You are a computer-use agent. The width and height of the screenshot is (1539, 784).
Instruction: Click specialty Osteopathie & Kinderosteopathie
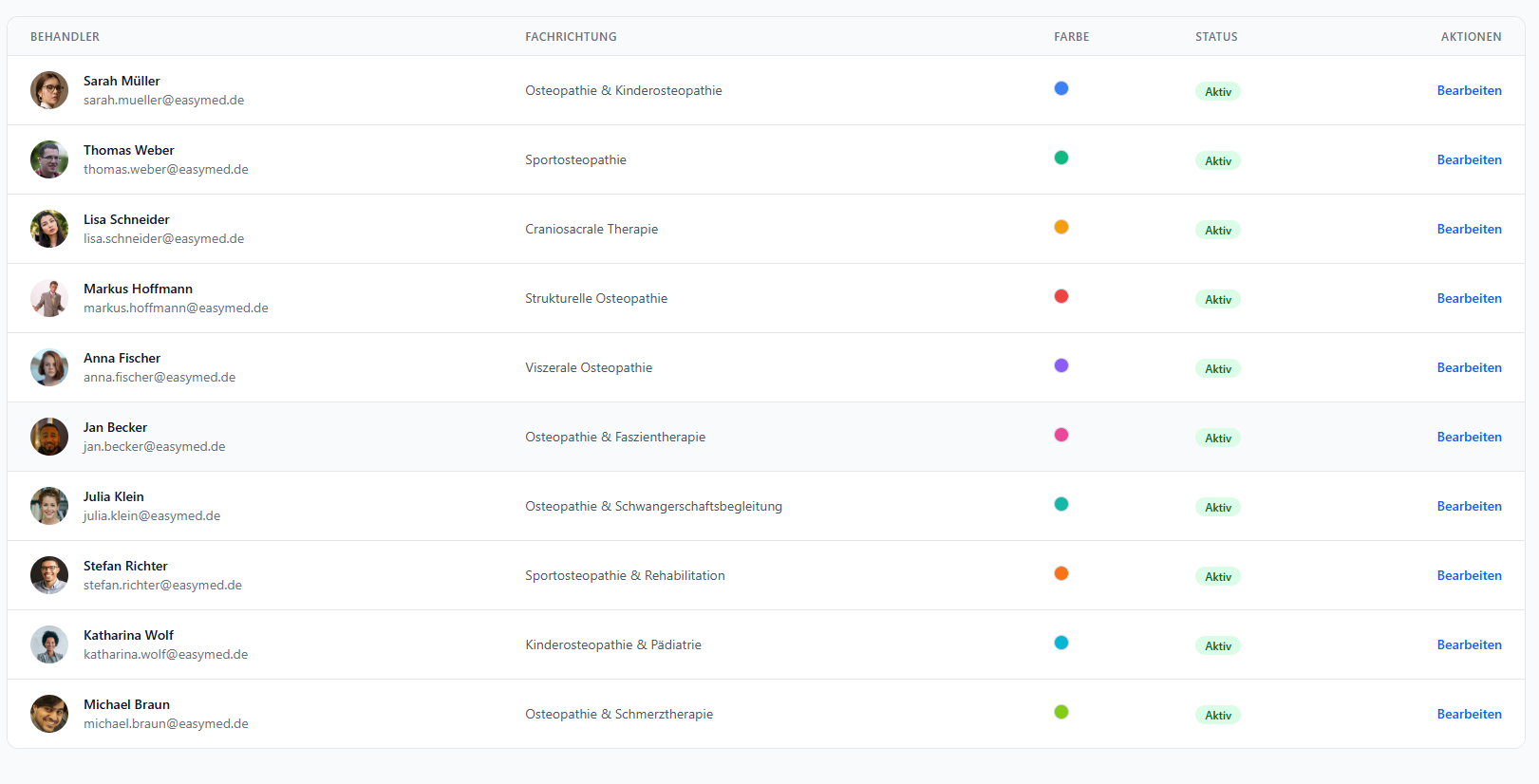(624, 90)
